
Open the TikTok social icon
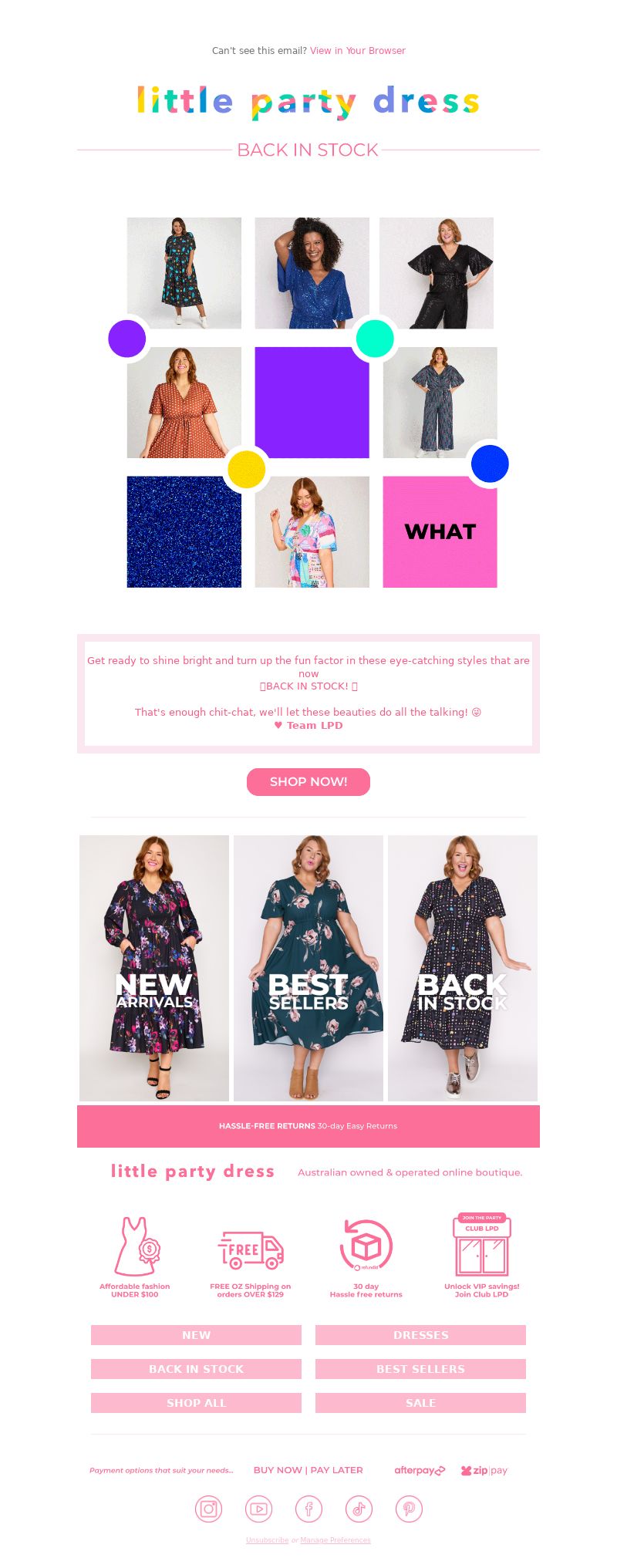click(359, 1509)
